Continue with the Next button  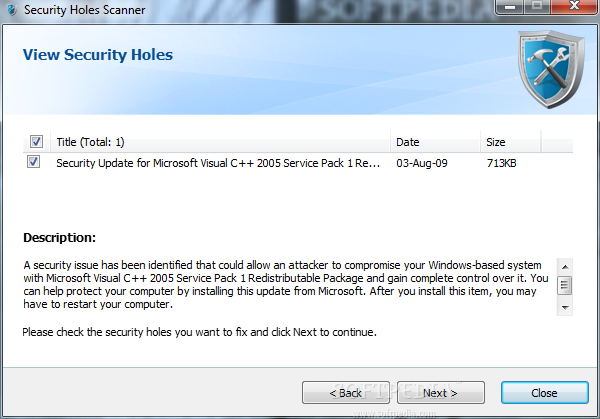(x=440, y=393)
